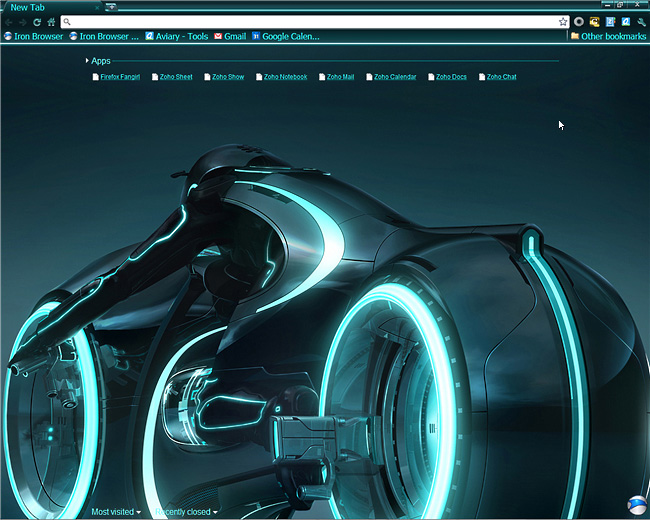This screenshot has height=520, width=650.
Task: Click the forward navigation arrow
Action: click(x=23, y=22)
